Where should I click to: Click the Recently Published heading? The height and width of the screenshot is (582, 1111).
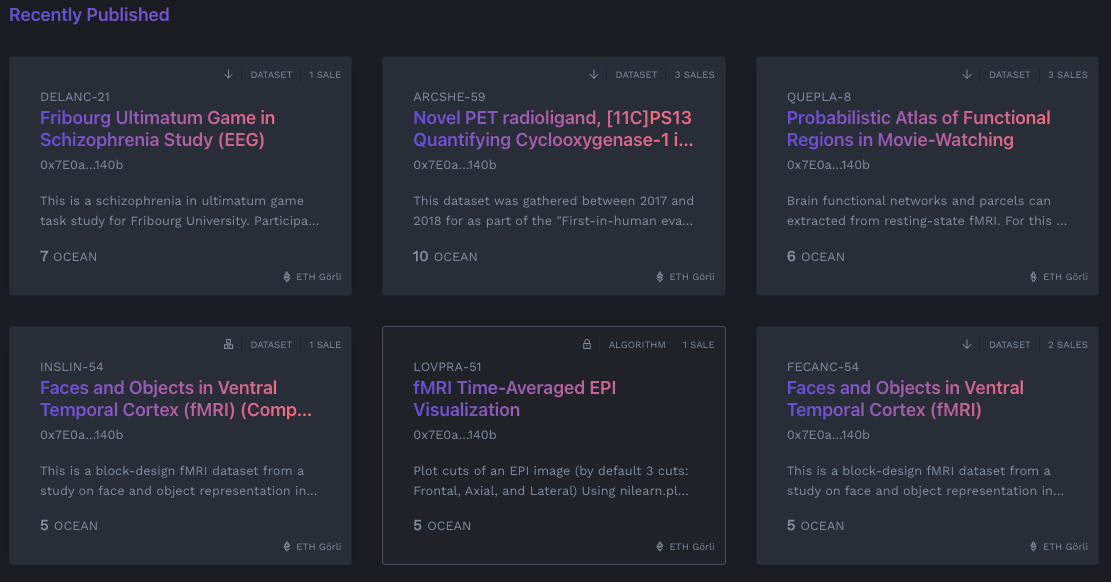tap(89, 15)
